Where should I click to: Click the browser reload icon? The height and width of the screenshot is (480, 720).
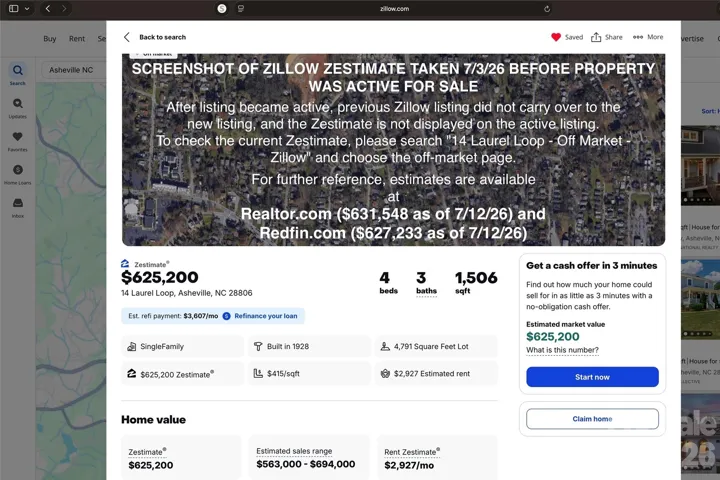click(546, 9)
